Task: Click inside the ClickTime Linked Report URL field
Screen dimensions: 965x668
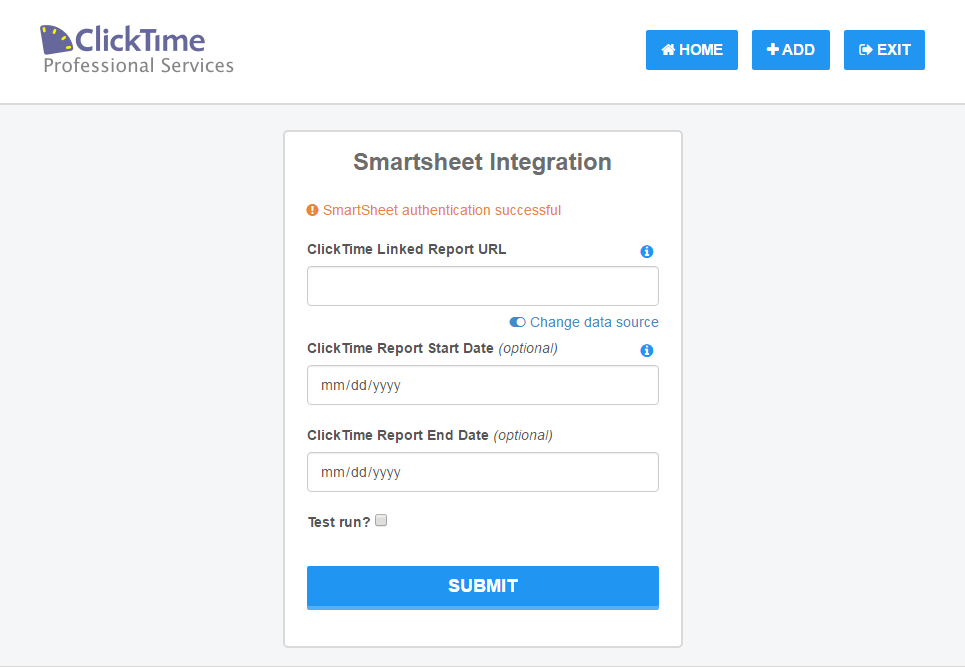Action: 482,286
